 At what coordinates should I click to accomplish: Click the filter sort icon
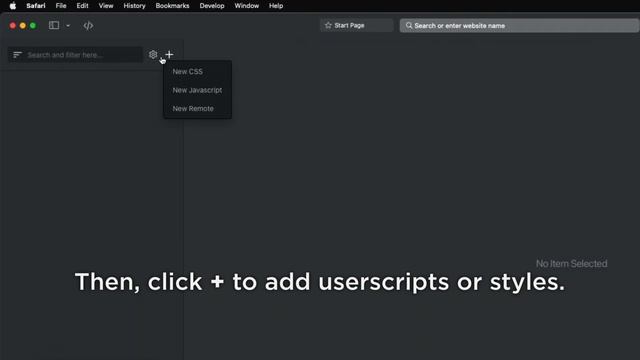17,55
